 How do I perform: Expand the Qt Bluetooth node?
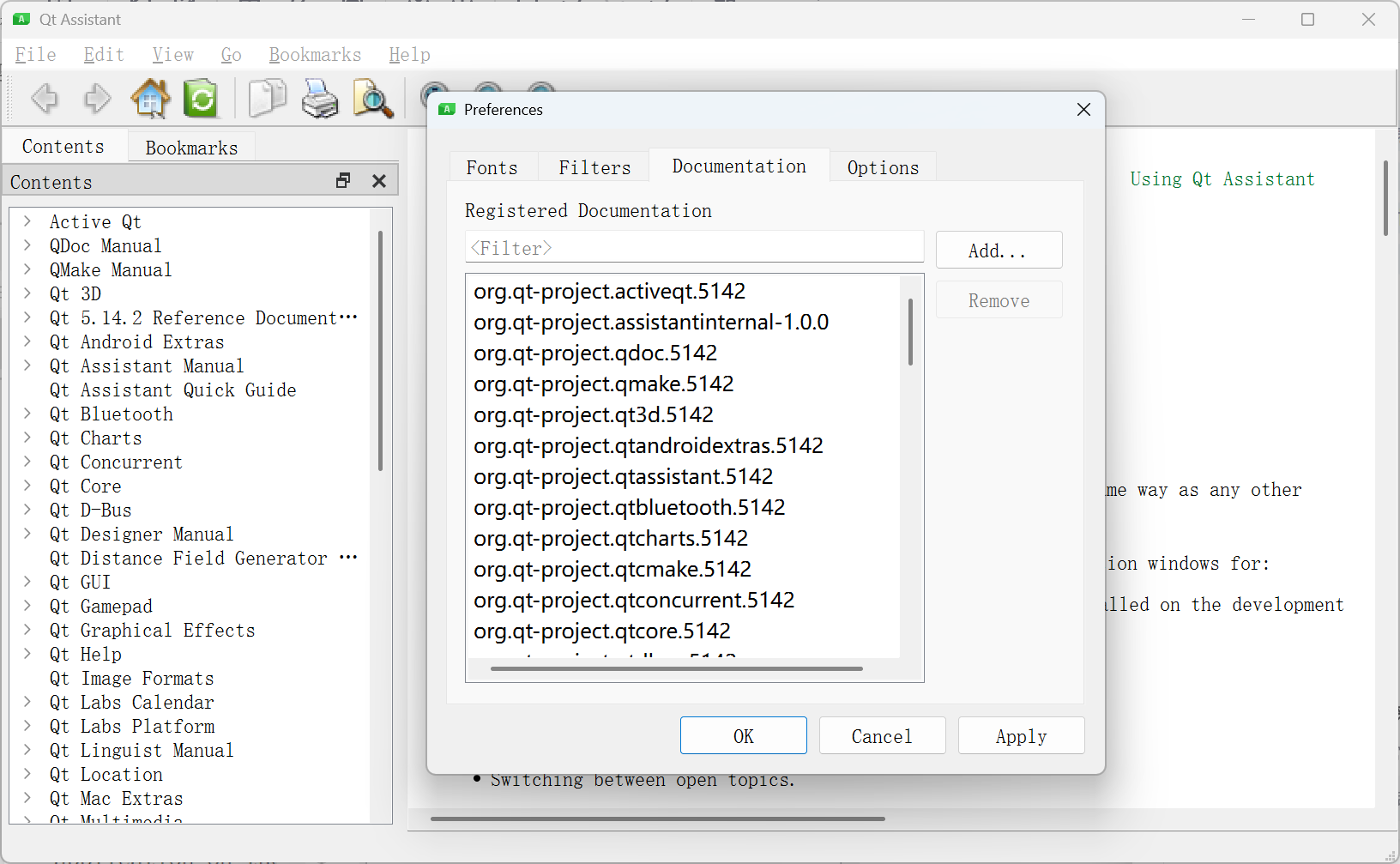point(27,414)
